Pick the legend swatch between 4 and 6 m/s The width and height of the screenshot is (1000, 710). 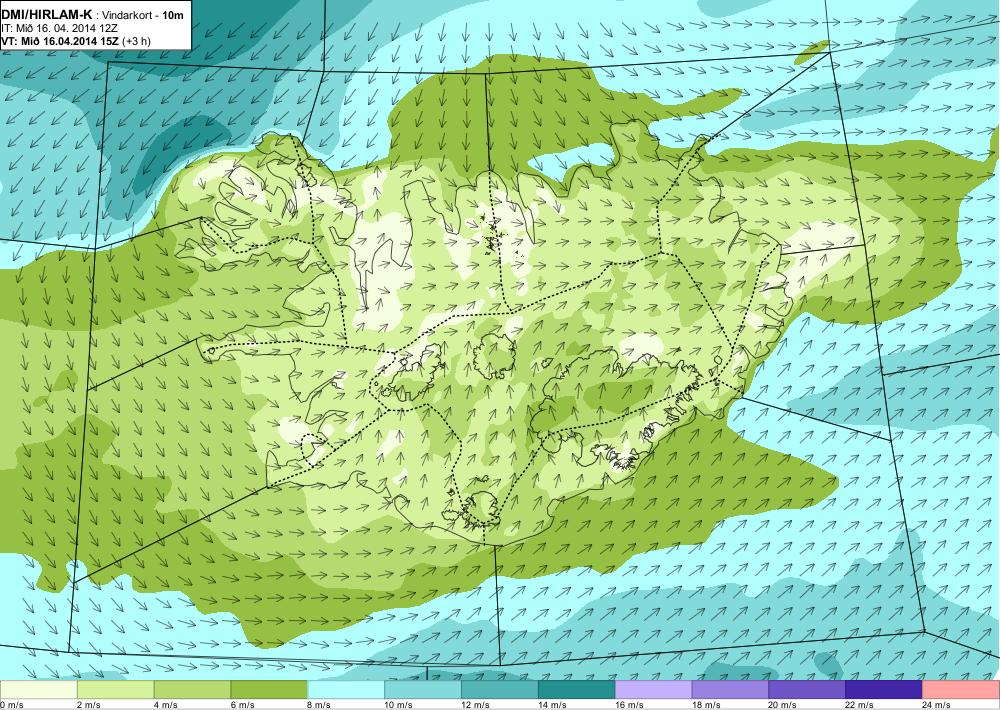click(x=192, y=690)
